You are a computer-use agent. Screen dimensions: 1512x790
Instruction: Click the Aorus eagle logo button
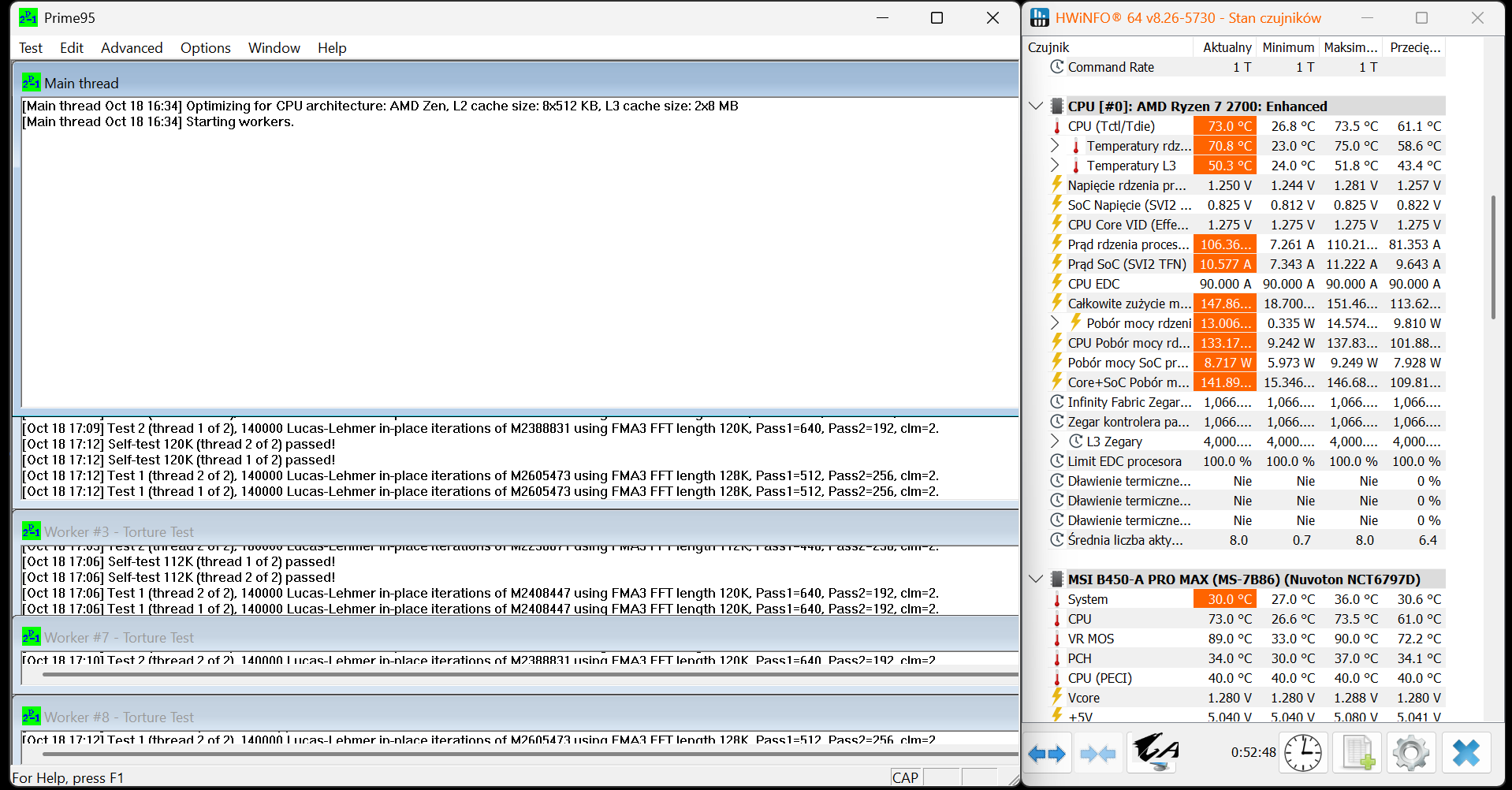[x=1154, y=752]
